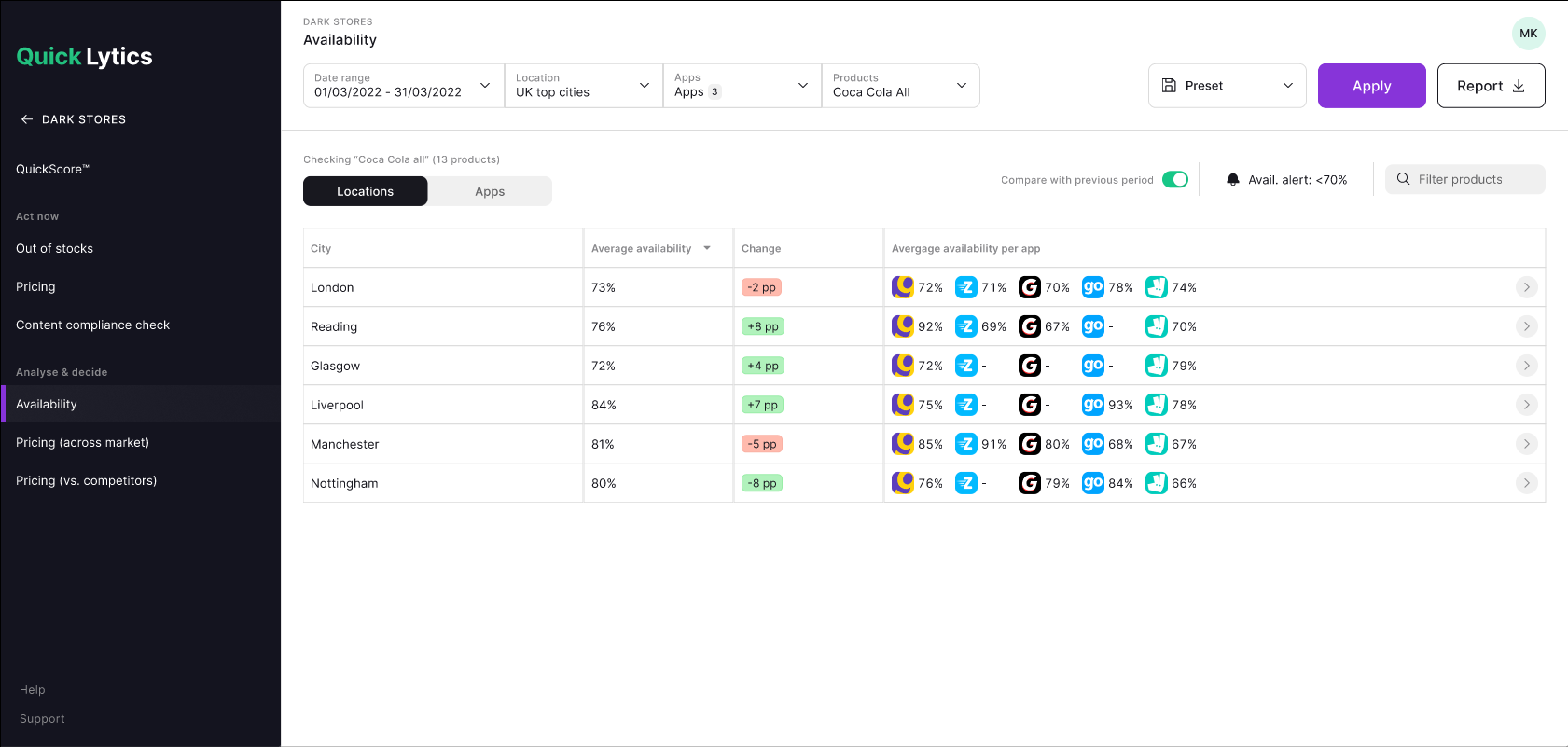The image size is (1568, 747).
Task: Click the black G app icon in Nottingham row
Action: tap(1030, 483)
